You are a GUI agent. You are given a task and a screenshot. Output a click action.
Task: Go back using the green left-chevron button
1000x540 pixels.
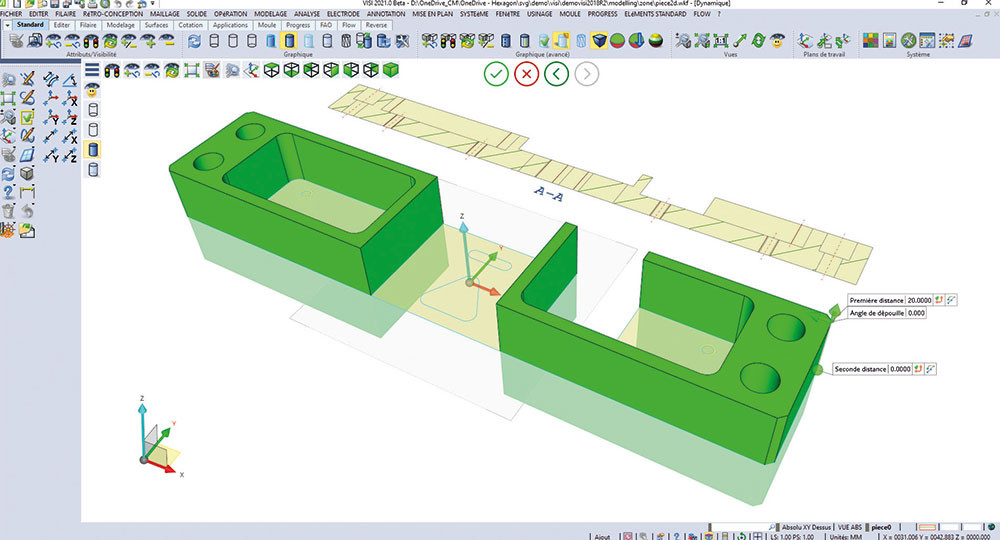(556, 74)
